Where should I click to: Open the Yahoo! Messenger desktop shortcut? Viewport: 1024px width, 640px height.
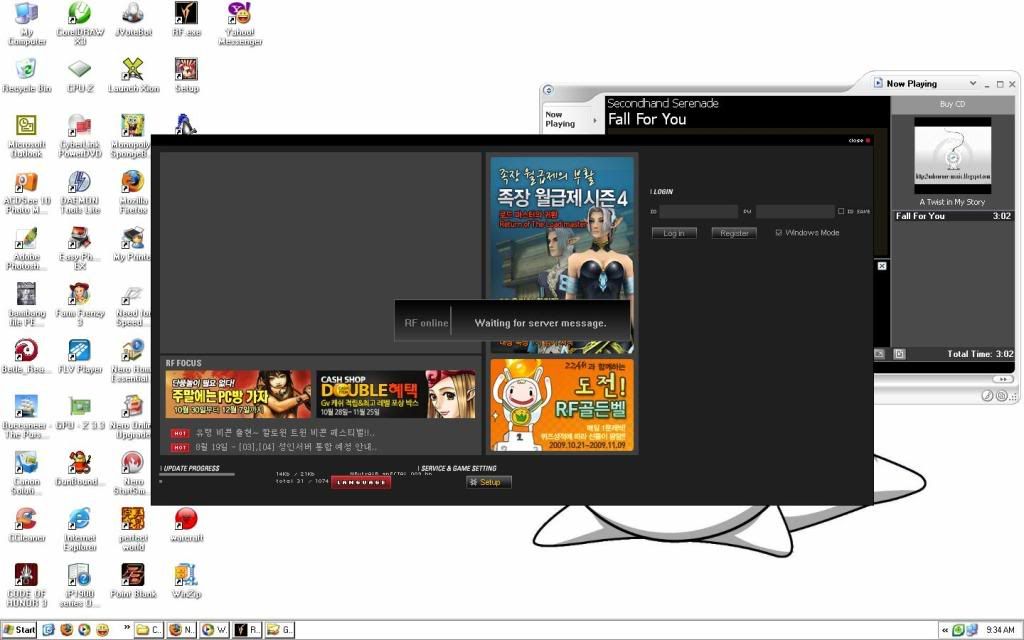(240, 24)
